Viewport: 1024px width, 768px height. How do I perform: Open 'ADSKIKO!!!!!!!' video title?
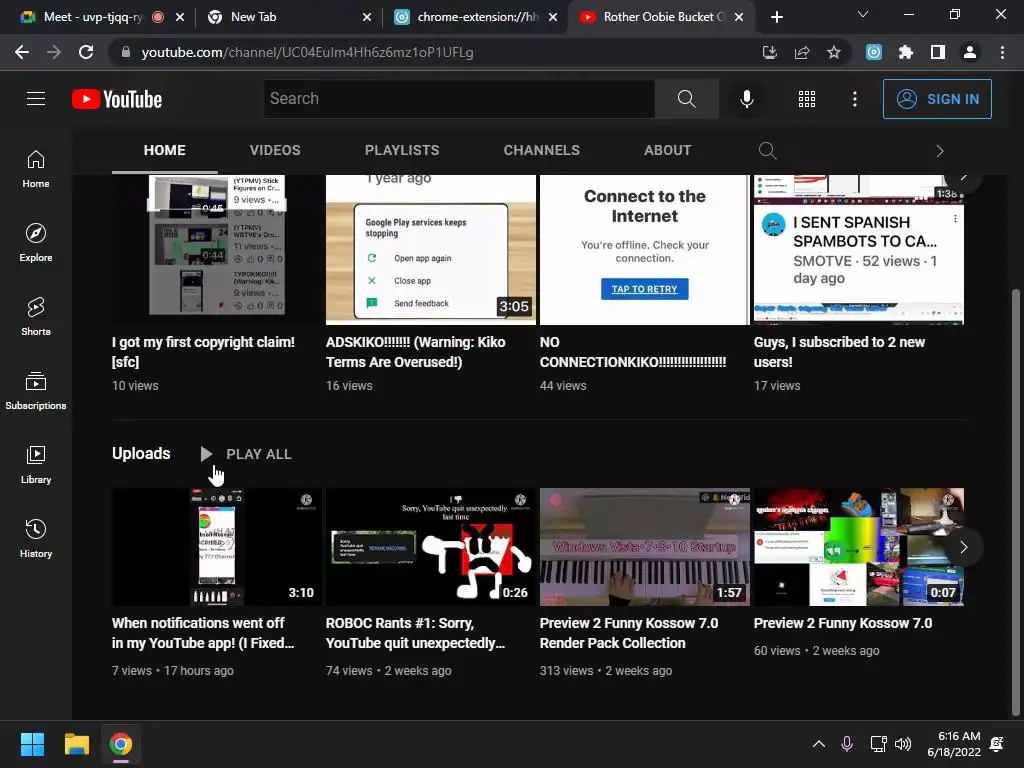[415, 352]
